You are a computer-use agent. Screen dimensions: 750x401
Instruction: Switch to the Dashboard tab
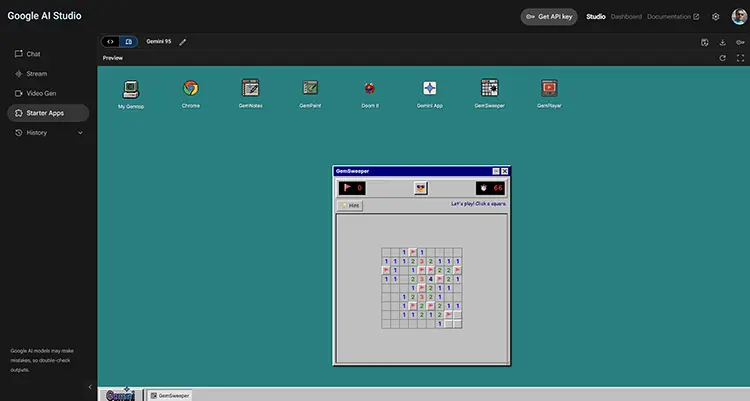coord(626,17)
